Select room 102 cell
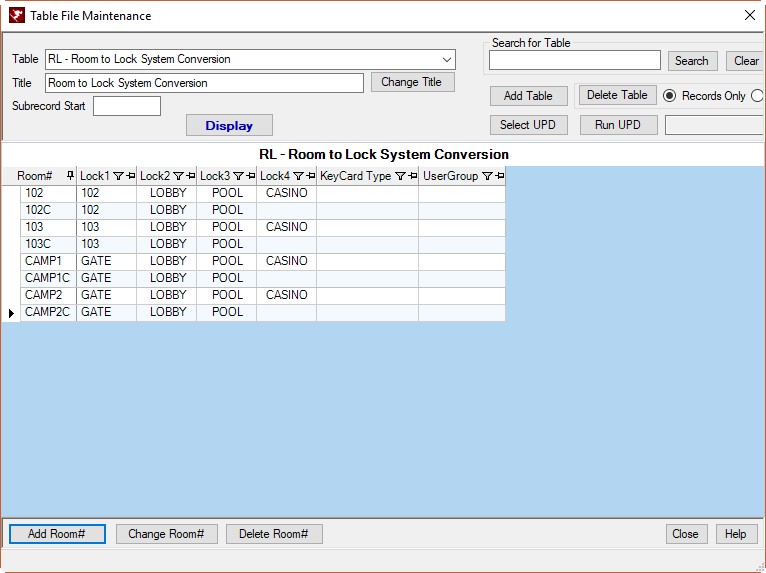 click(x=48, y=193)
